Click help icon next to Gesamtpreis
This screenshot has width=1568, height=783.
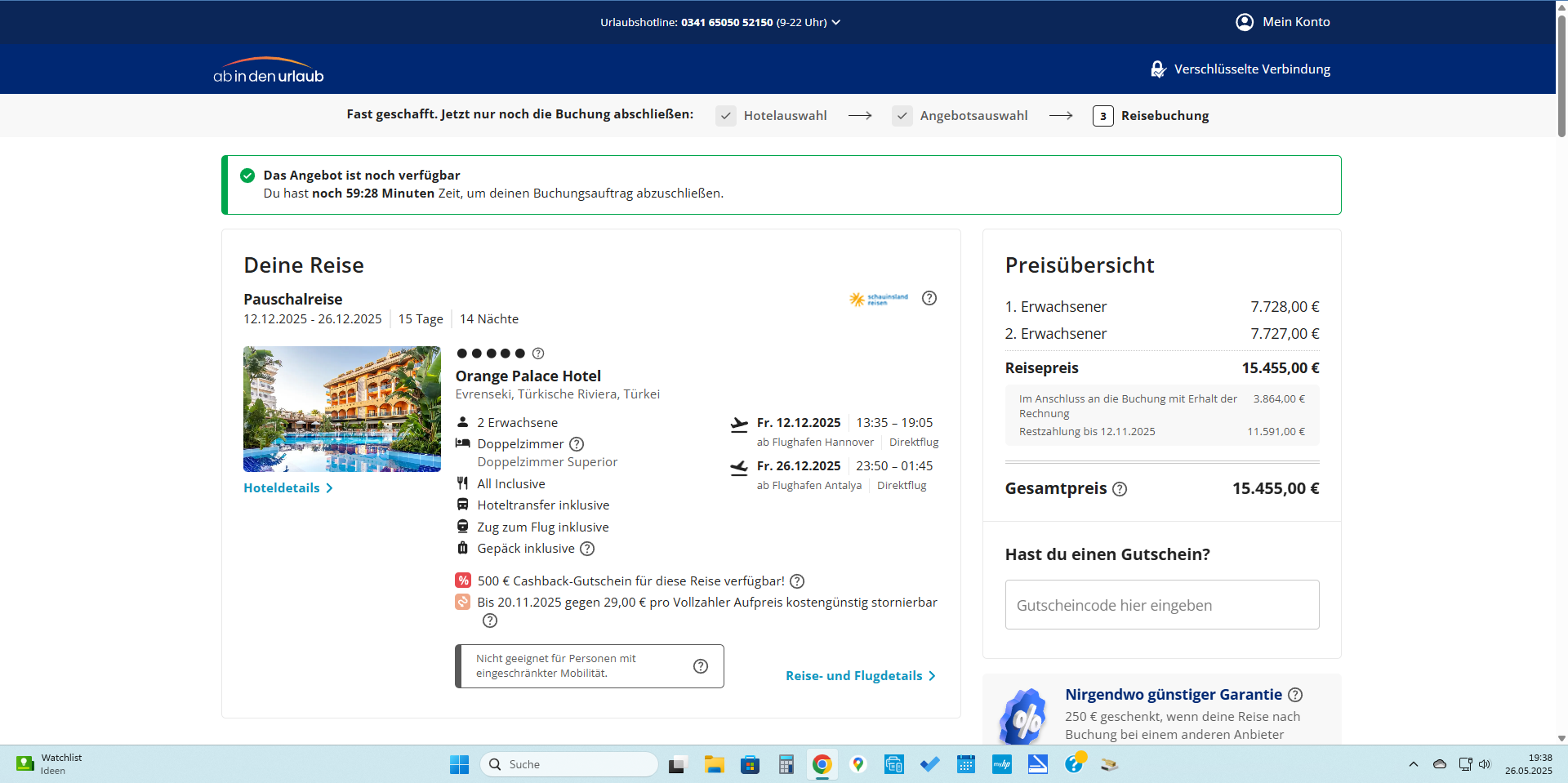coord(1120,489)
